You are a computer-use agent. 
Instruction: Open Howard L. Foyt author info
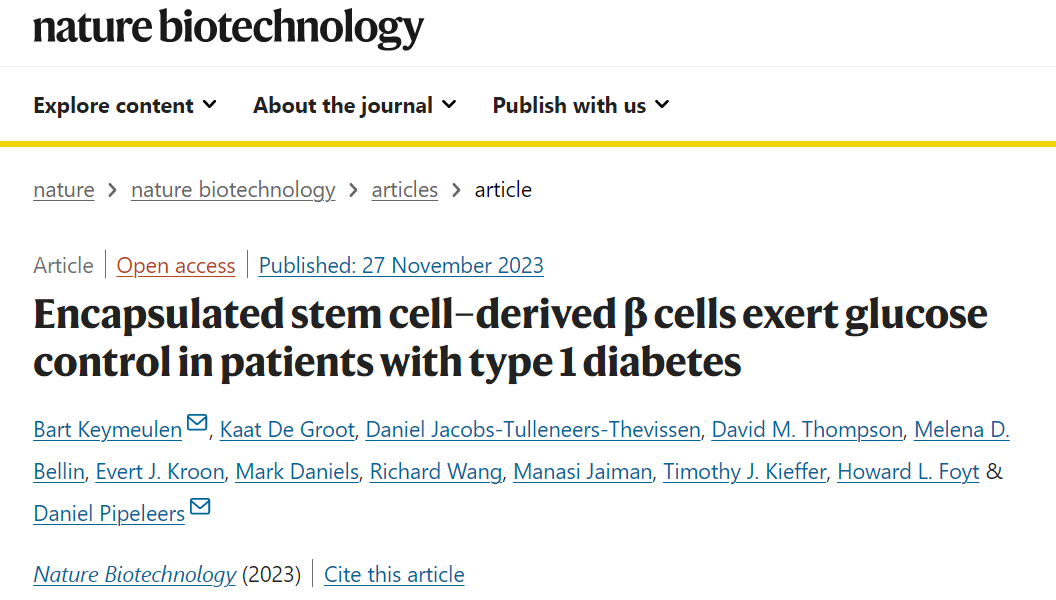coord(908,472)
